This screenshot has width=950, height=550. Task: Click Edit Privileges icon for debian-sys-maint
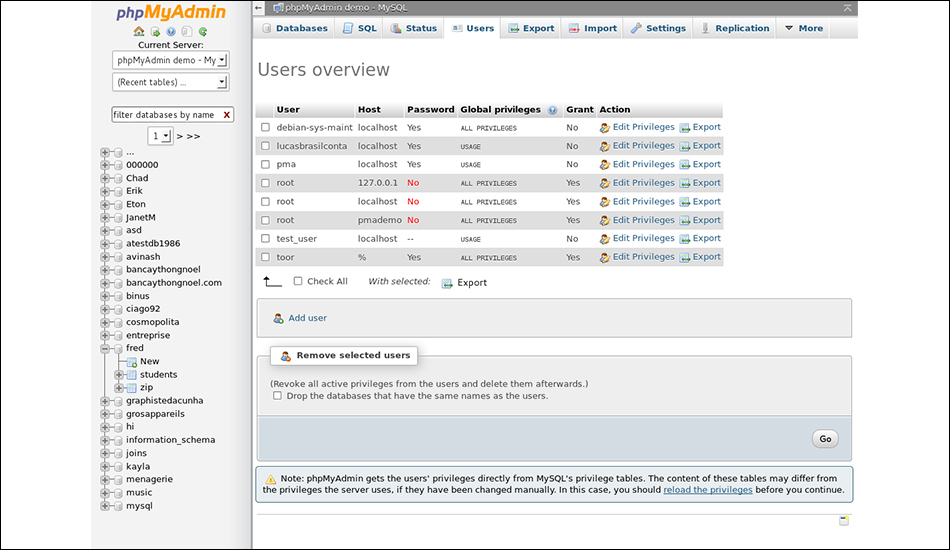click(x=605, y=128)
